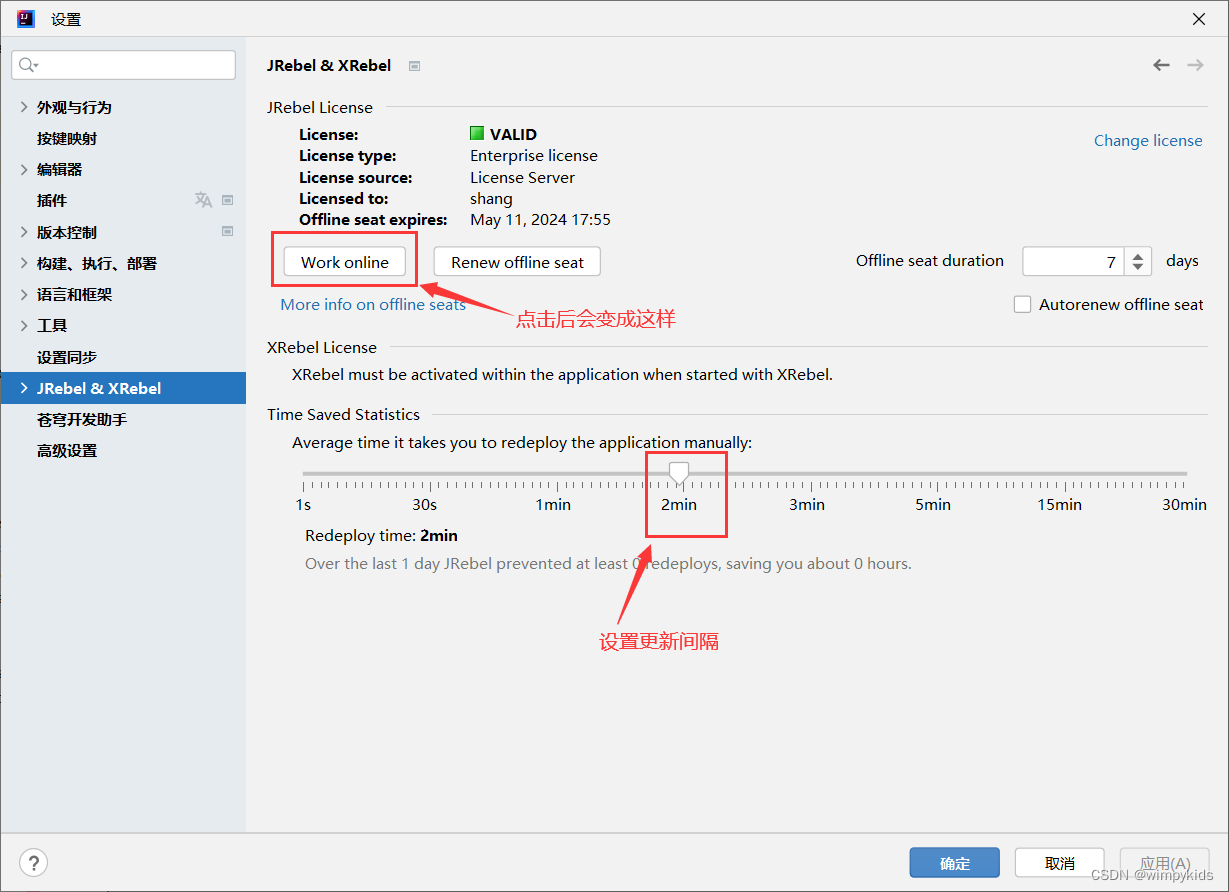Click the 1min label on the slider scale
This screenshot has width=1229, height=892.
[x=553, y=504]
